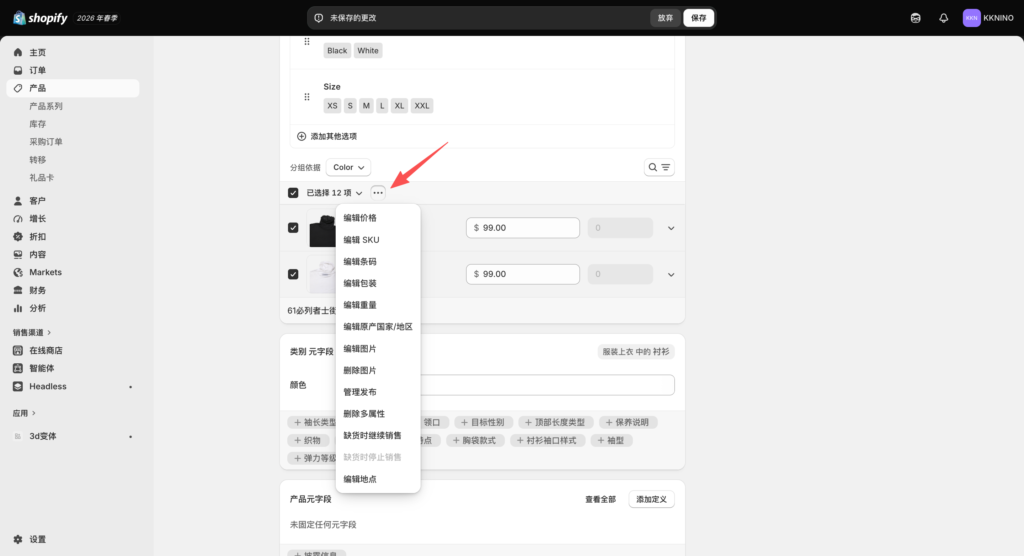Screen dimensions: 1024x556
Task: Open the 主页 home icon in sidebar
Action: pos(18,52)
